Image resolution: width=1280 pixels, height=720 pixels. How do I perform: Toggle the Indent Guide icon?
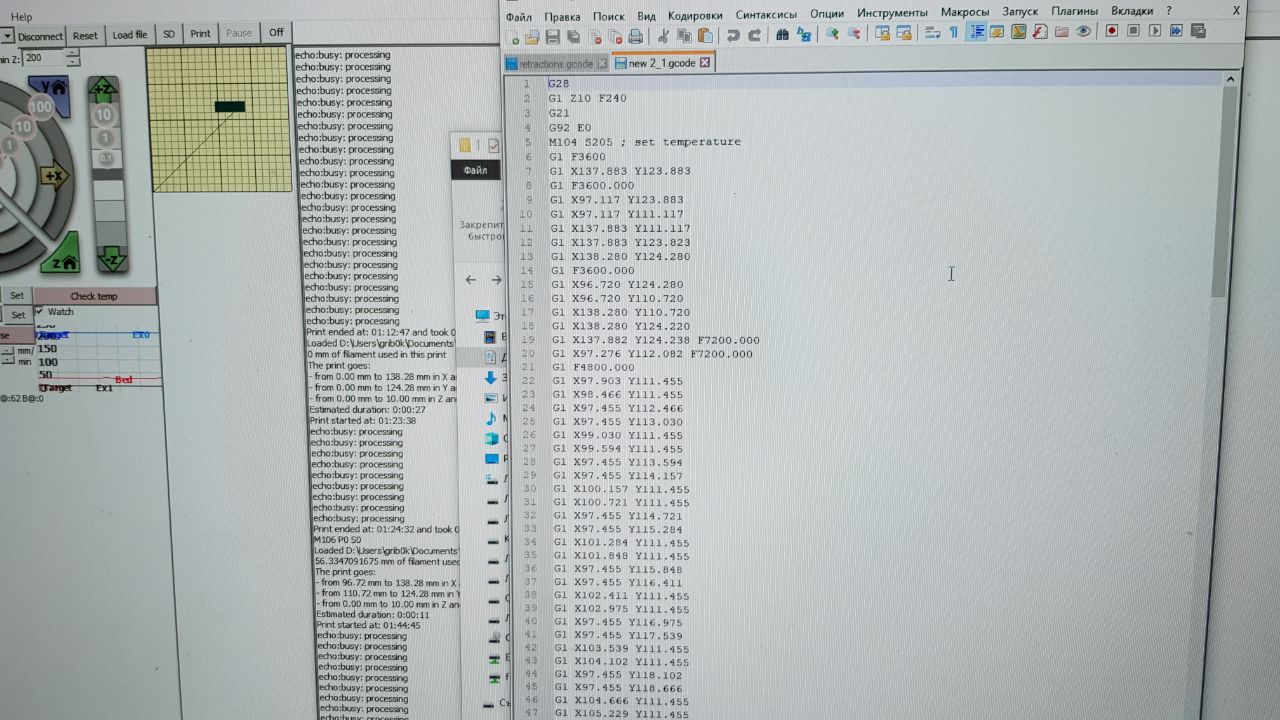[x=976, y=32]
